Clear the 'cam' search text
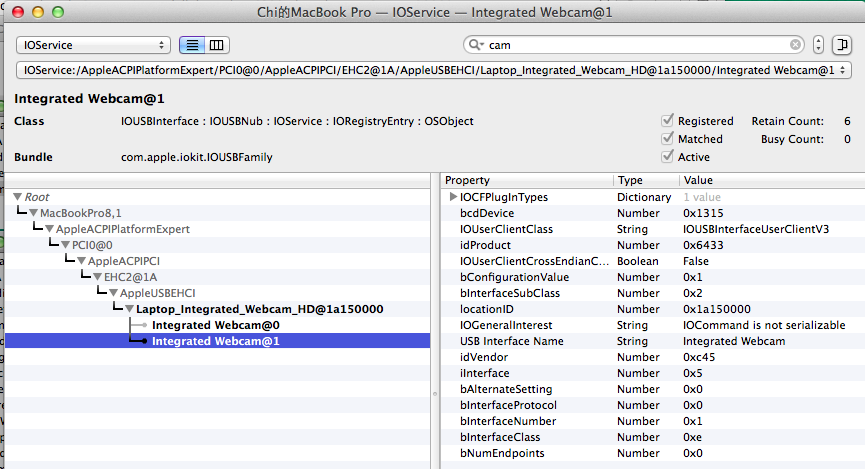The height and width of the screenshot is (469, 865). click(796, 45)
